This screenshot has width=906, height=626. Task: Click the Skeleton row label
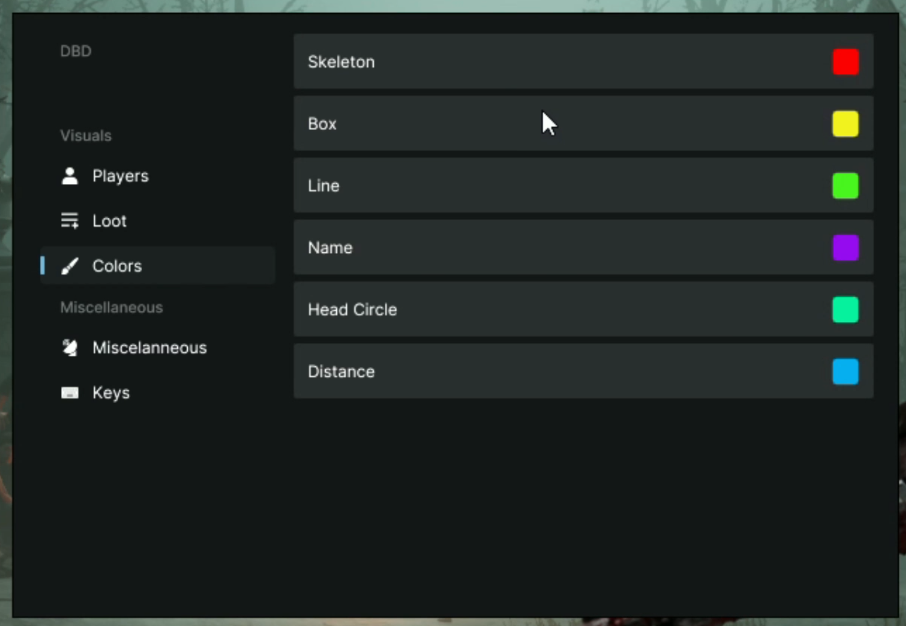[x=341, y=62]
